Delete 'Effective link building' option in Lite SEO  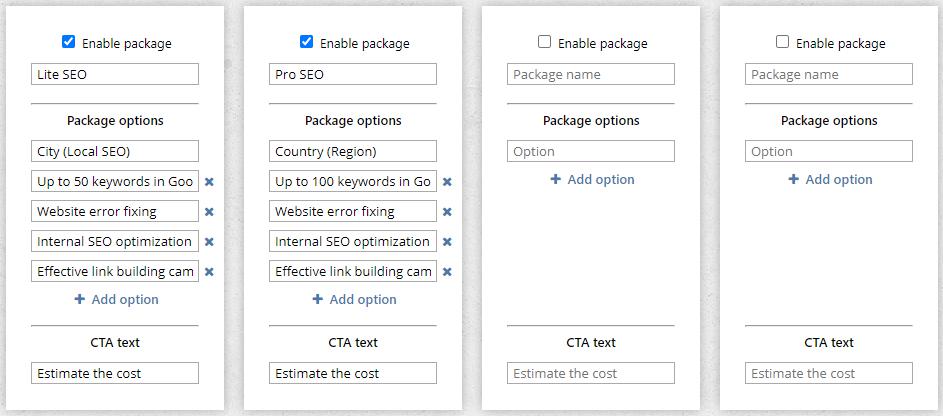[x=209, y=272]
